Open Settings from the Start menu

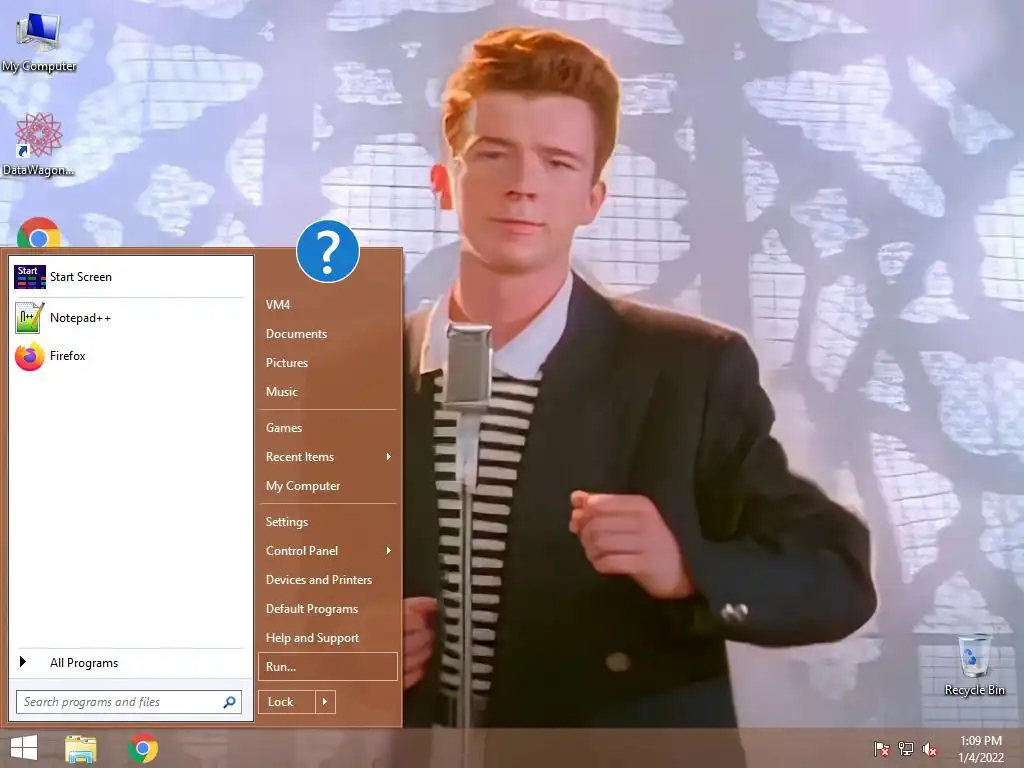pyautogui.click(x=328, y=522)
